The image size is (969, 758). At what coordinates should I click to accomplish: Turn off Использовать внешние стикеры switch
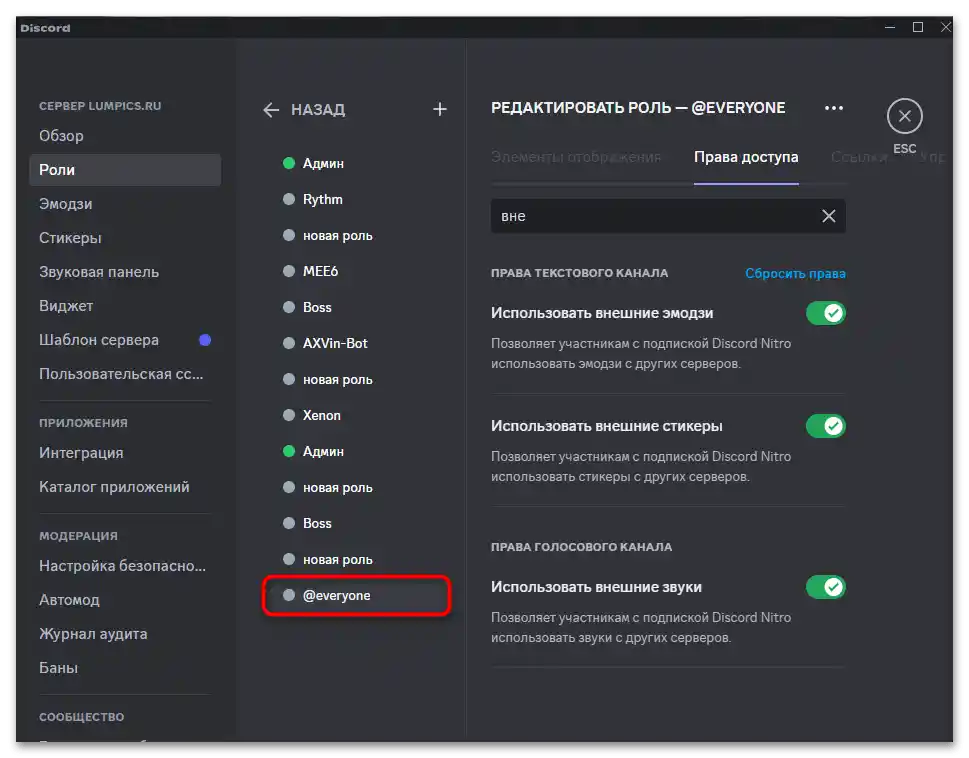click(x=826, y=427)
